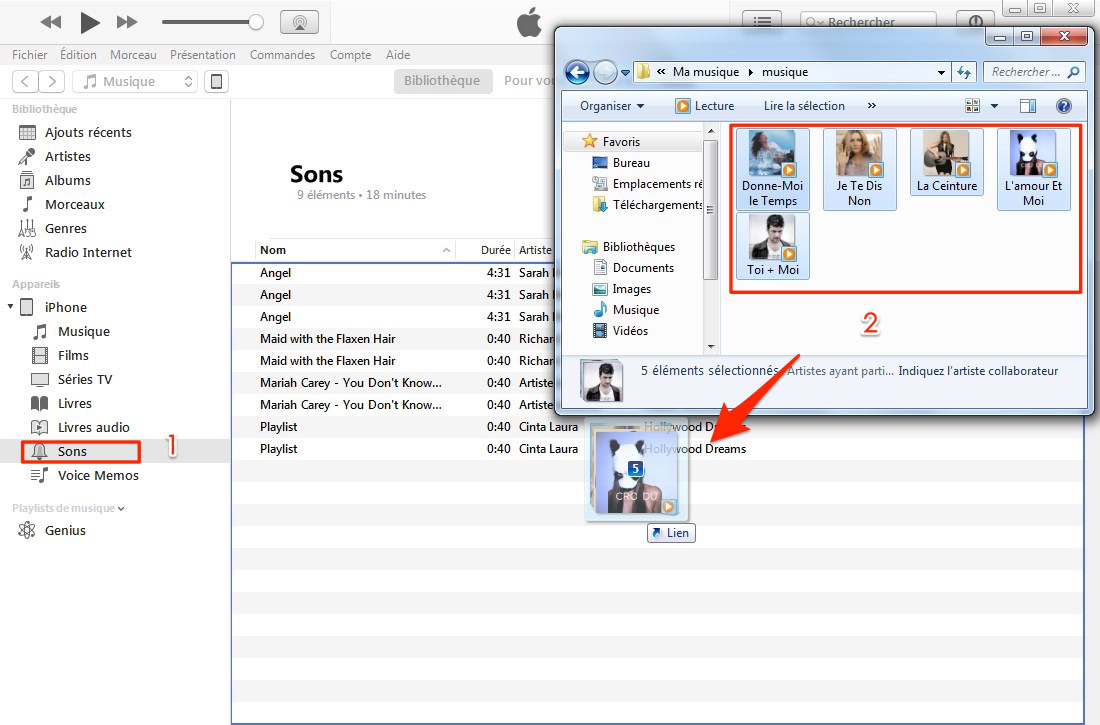
Task: Open the Explorer help icon
Action: [1064, 106]
